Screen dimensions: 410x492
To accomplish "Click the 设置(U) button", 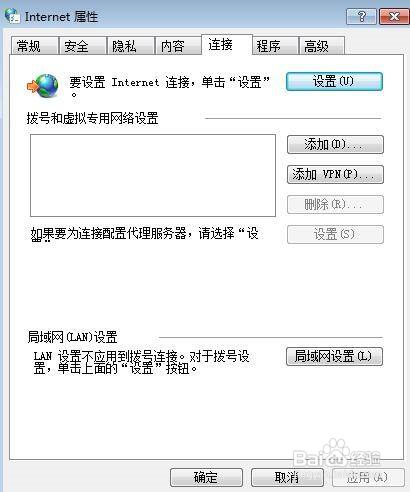I will click(334, 81).
